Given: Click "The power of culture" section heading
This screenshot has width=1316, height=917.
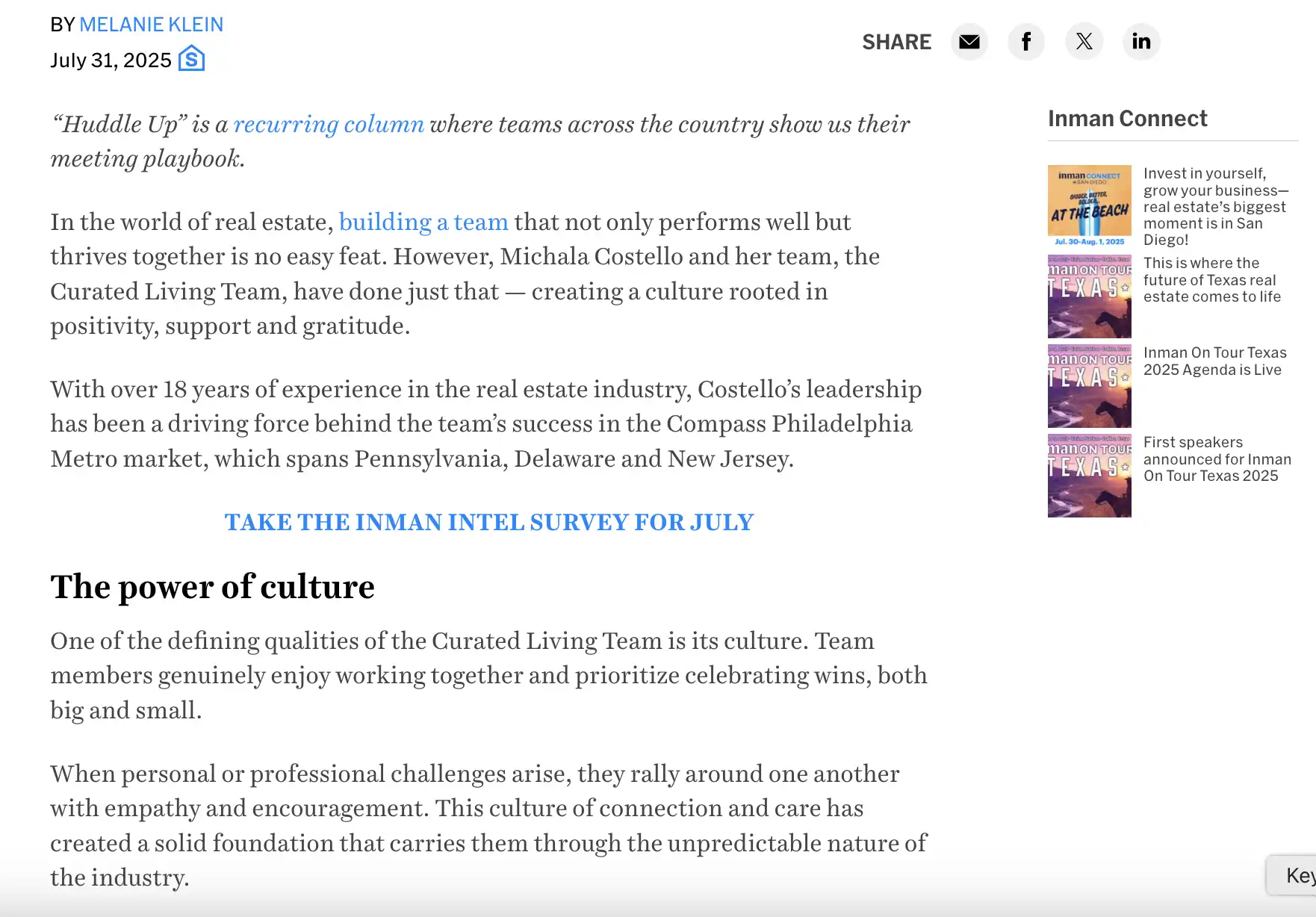Looking at the screenshot, I should tap(212, 587).
